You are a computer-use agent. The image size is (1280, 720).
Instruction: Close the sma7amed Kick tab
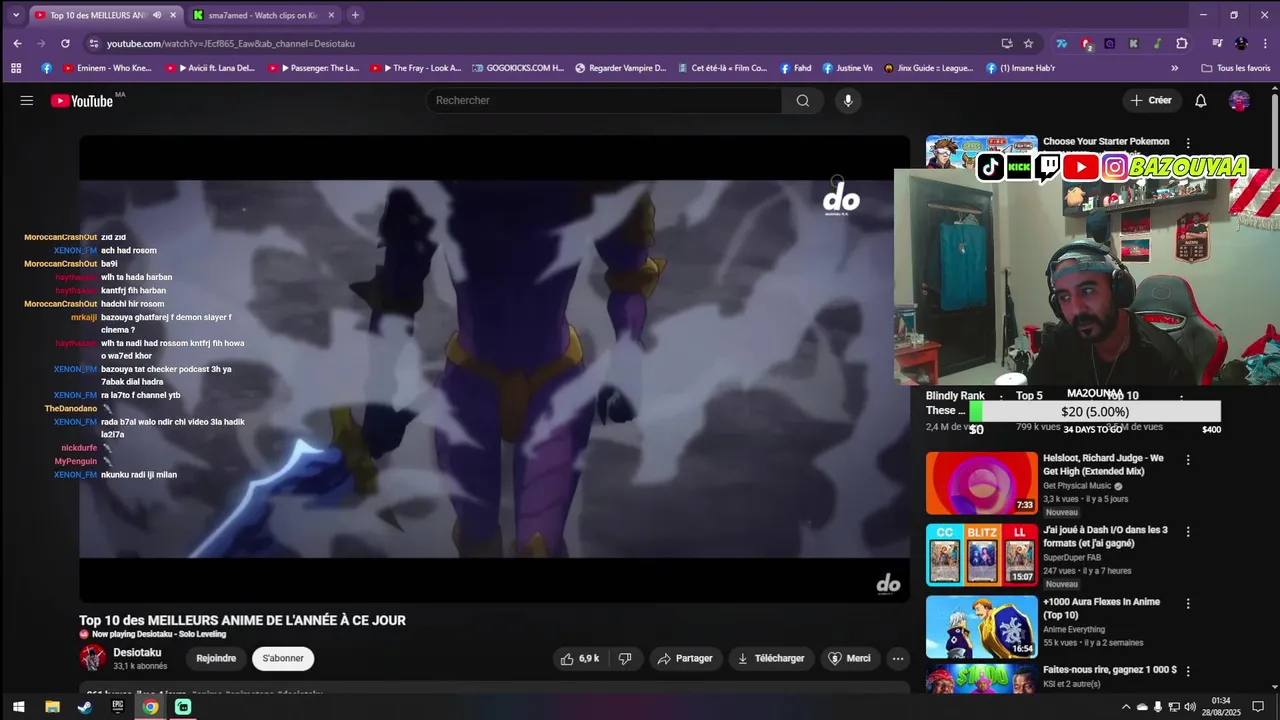coord(331,15)
